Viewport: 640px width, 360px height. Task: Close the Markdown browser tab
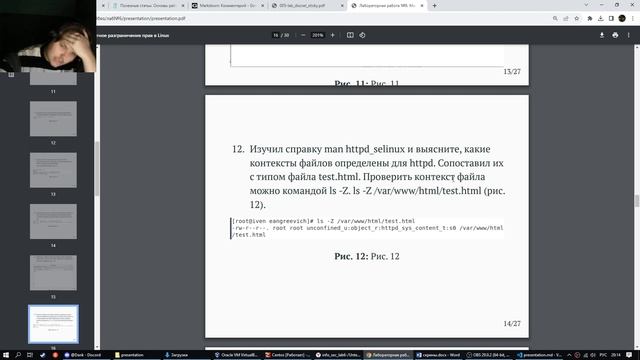262,6
